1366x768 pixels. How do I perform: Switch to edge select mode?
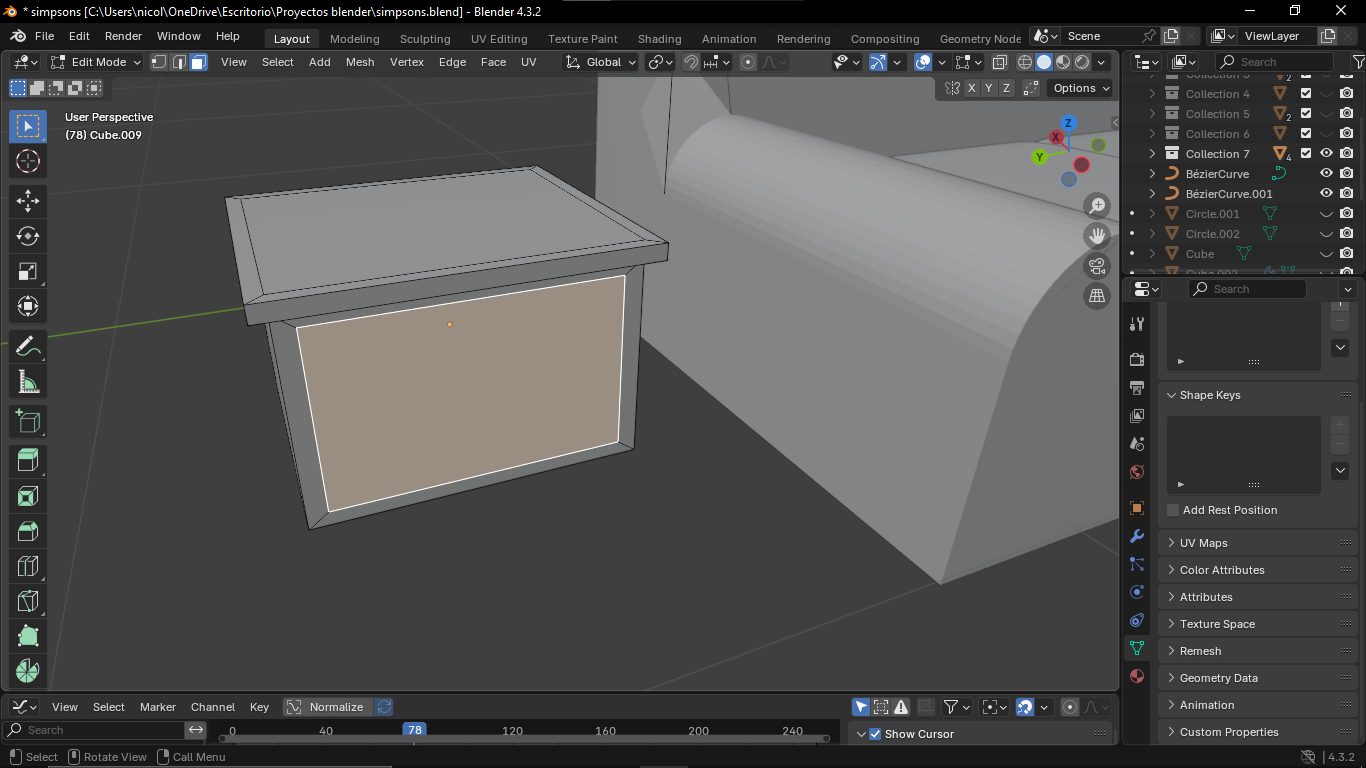pyautogui.click(x=179, y=62)
